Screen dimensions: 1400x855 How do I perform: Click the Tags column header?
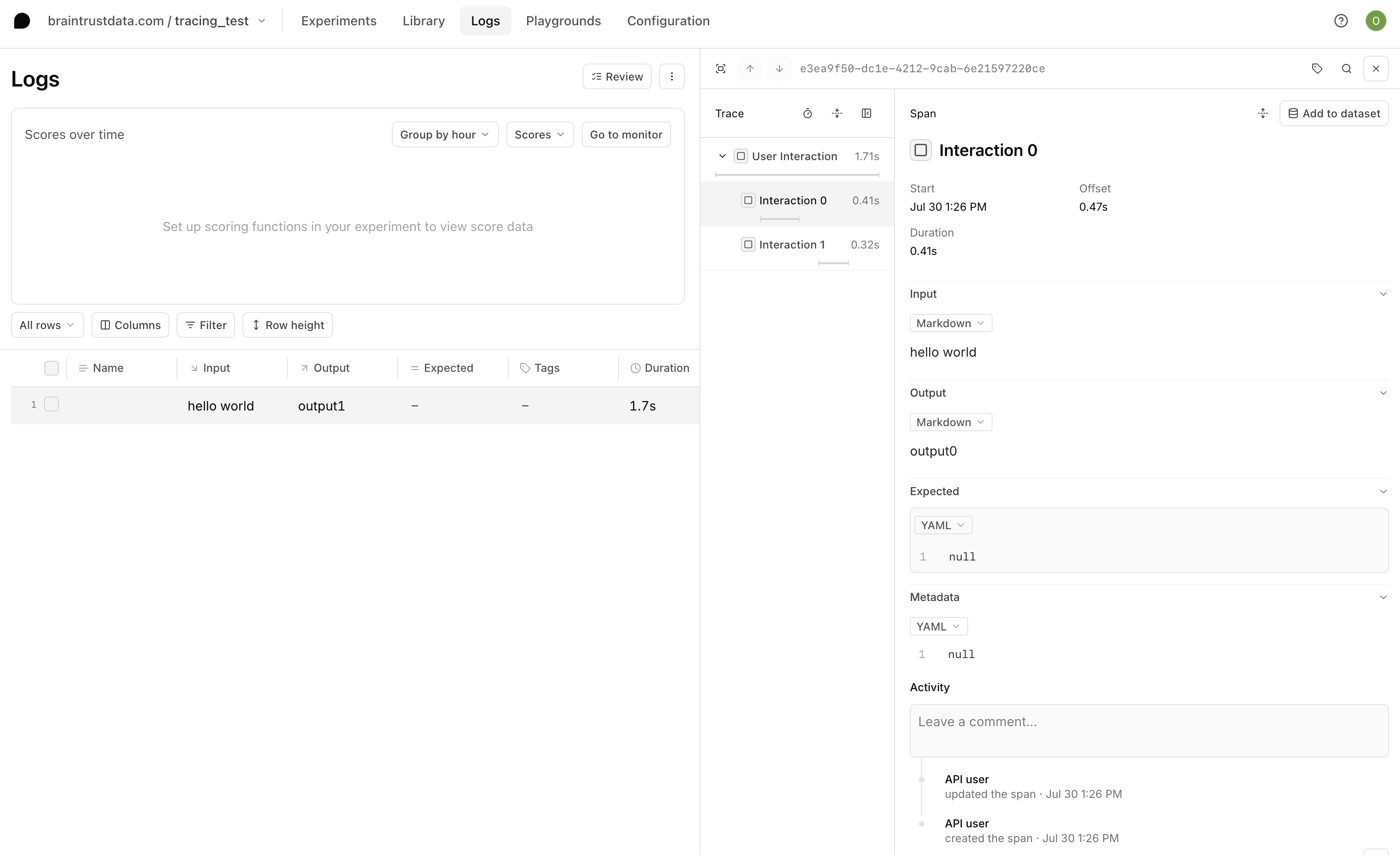540,368
